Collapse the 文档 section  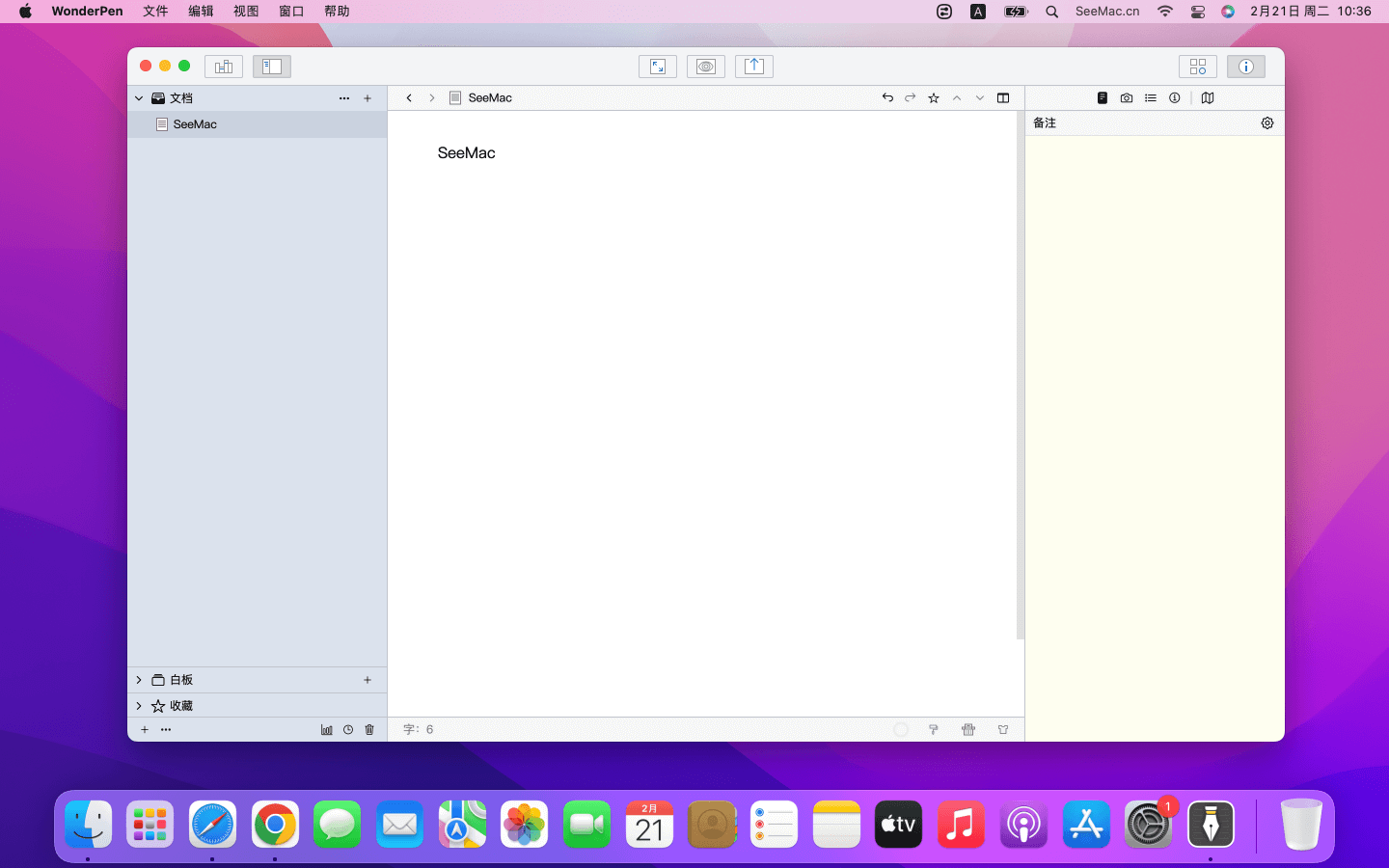click(x=139, y=98)
